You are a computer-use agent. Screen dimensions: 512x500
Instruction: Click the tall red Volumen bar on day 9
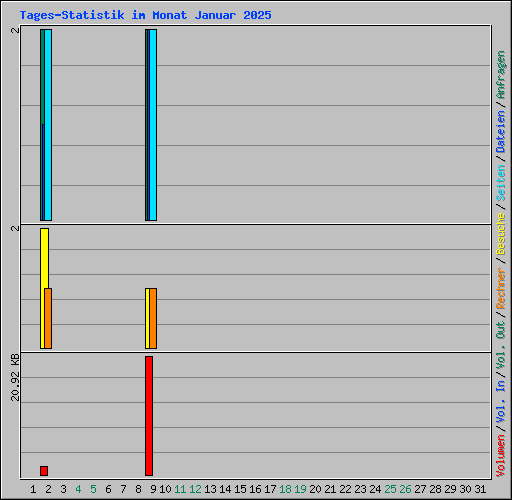click(149, 416)
